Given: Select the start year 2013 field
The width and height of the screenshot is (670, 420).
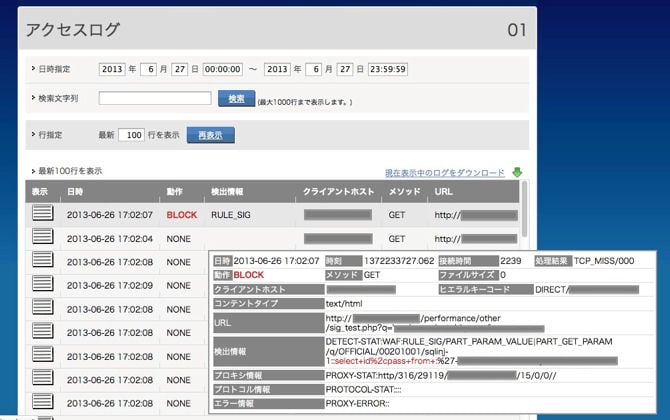Looking at the screenshot, I should (112, 69).
